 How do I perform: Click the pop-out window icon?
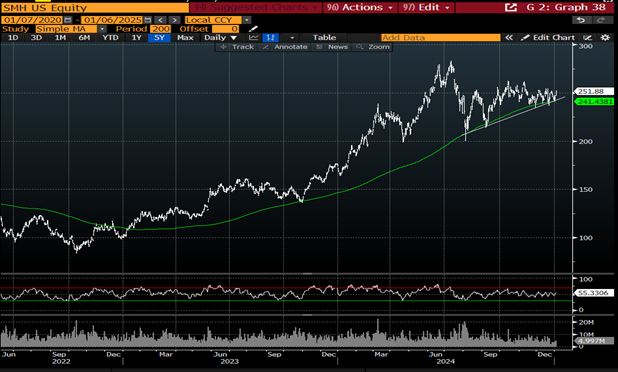click(x=511, y=7)
